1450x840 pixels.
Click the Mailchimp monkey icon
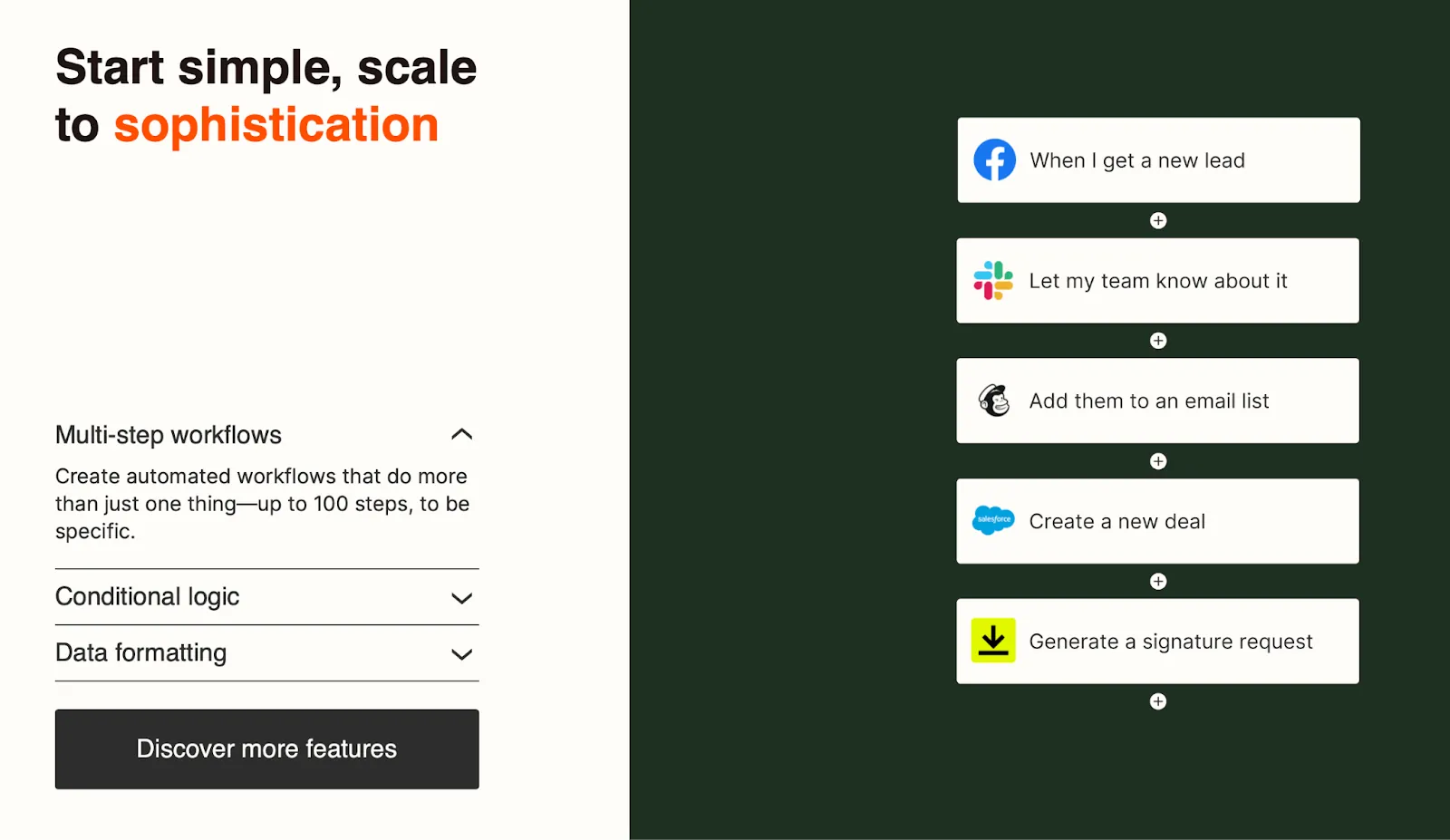(994, 401)
